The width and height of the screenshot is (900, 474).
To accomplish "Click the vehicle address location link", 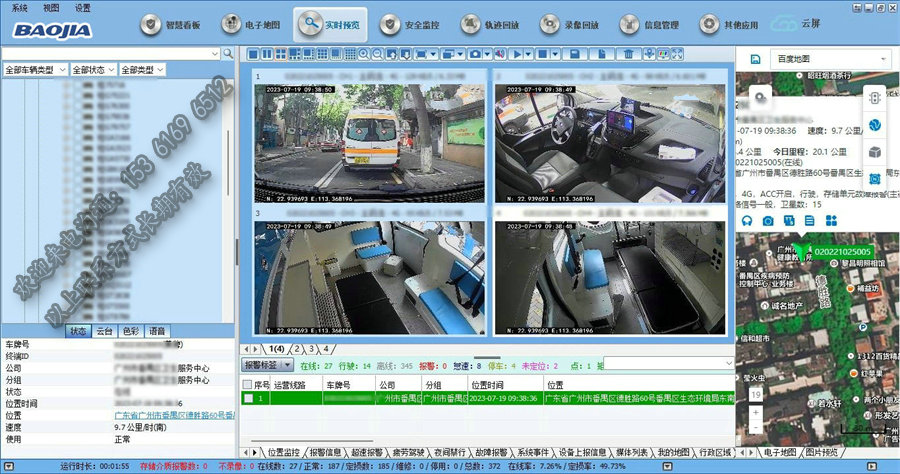I will (174, 415).
